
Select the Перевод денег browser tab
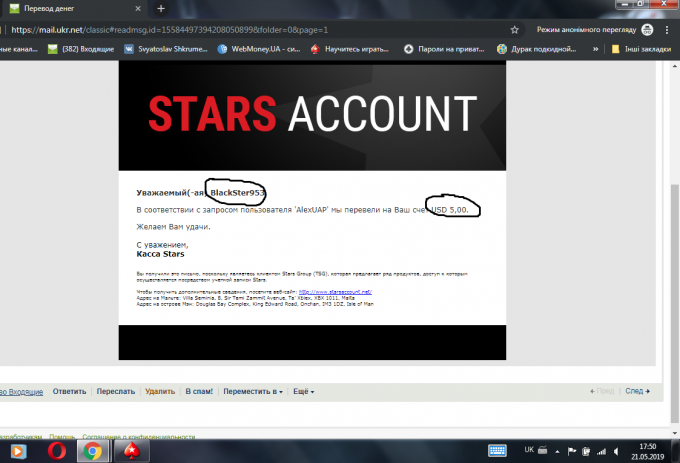coord(74,8)
